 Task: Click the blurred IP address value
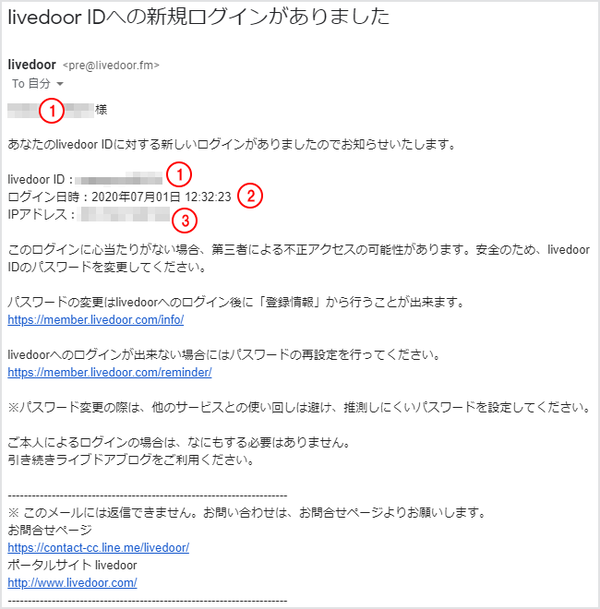tap(123, 214)
